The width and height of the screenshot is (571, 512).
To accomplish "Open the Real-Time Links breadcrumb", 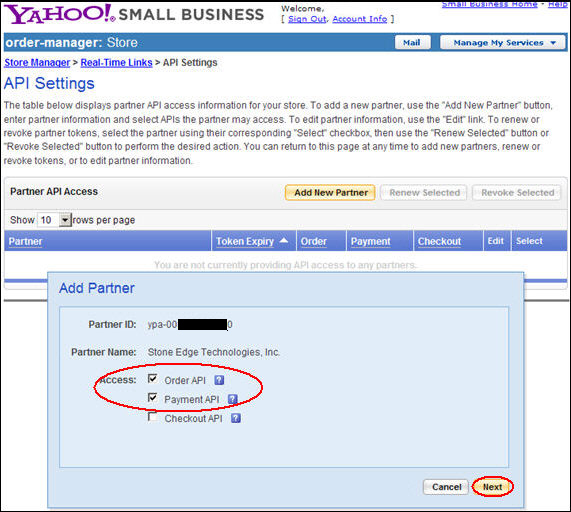I will (x=116, y=63).
